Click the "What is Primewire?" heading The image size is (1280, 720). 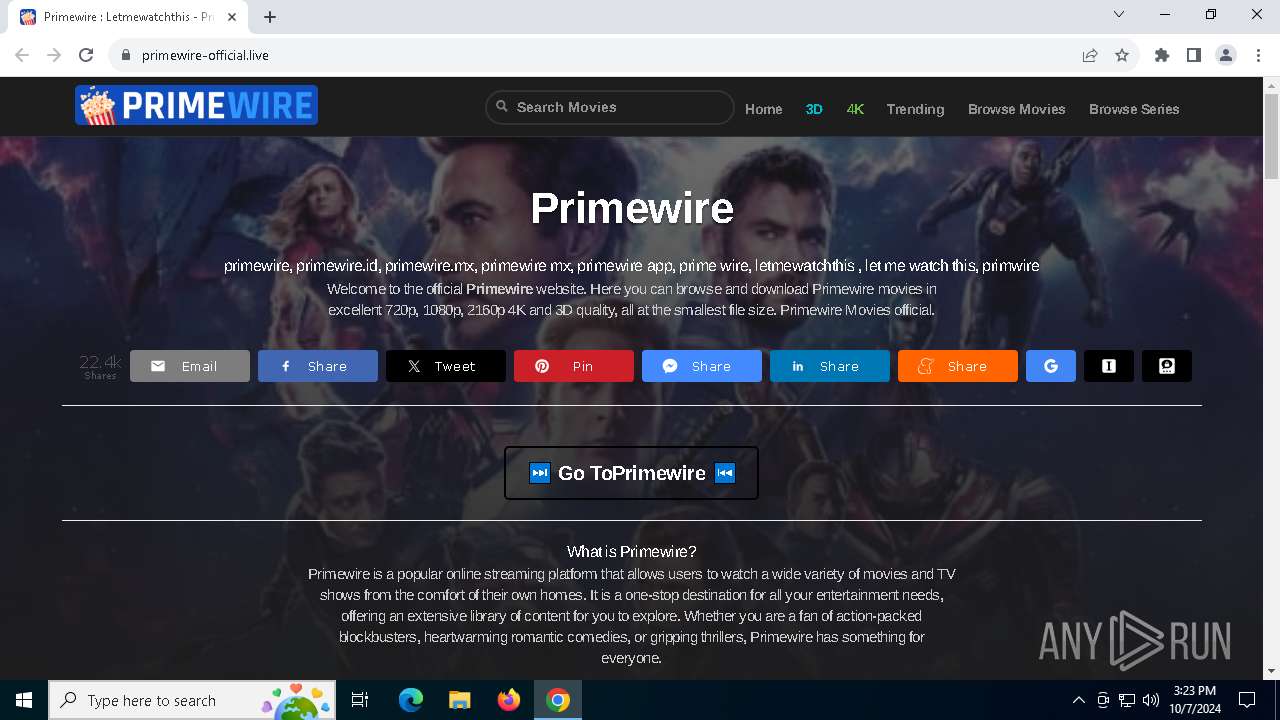(632, 552)
